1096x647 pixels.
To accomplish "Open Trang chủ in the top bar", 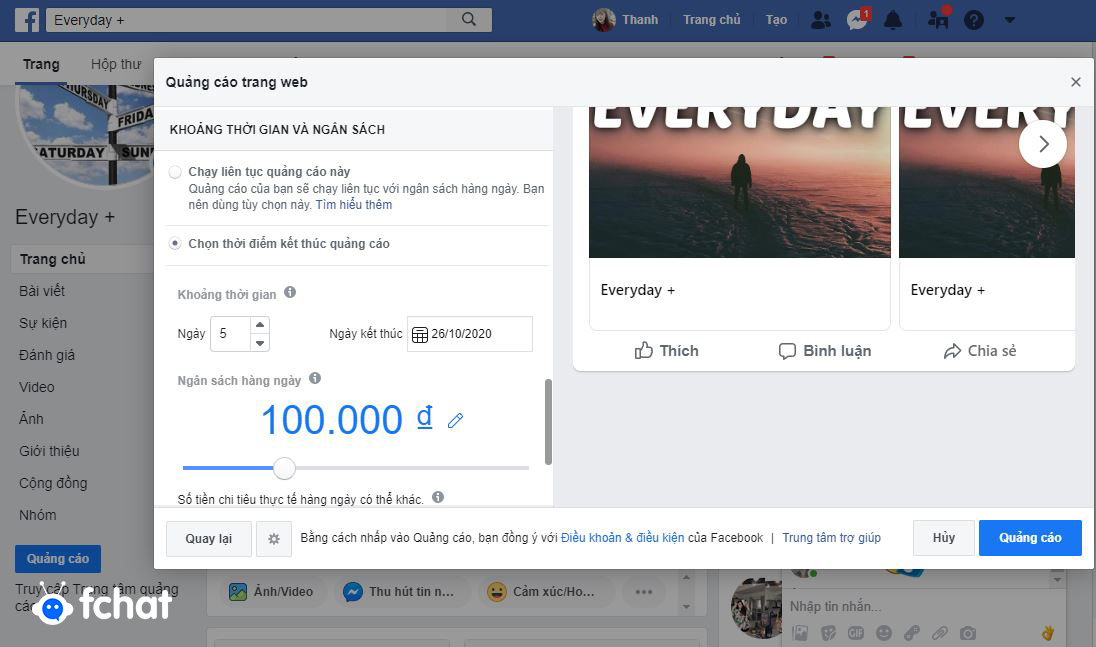I will [712, 20].
